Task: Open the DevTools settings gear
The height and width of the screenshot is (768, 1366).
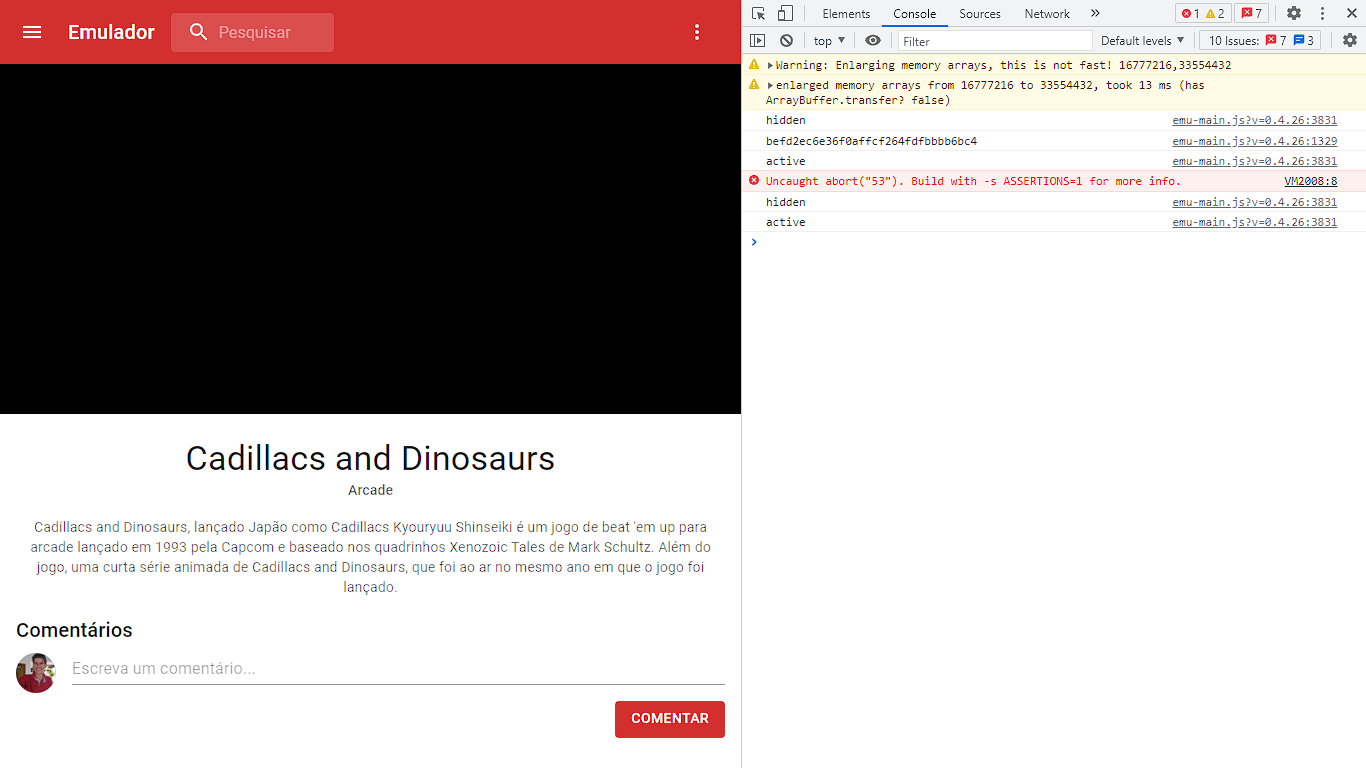Action: [1294, 13]
